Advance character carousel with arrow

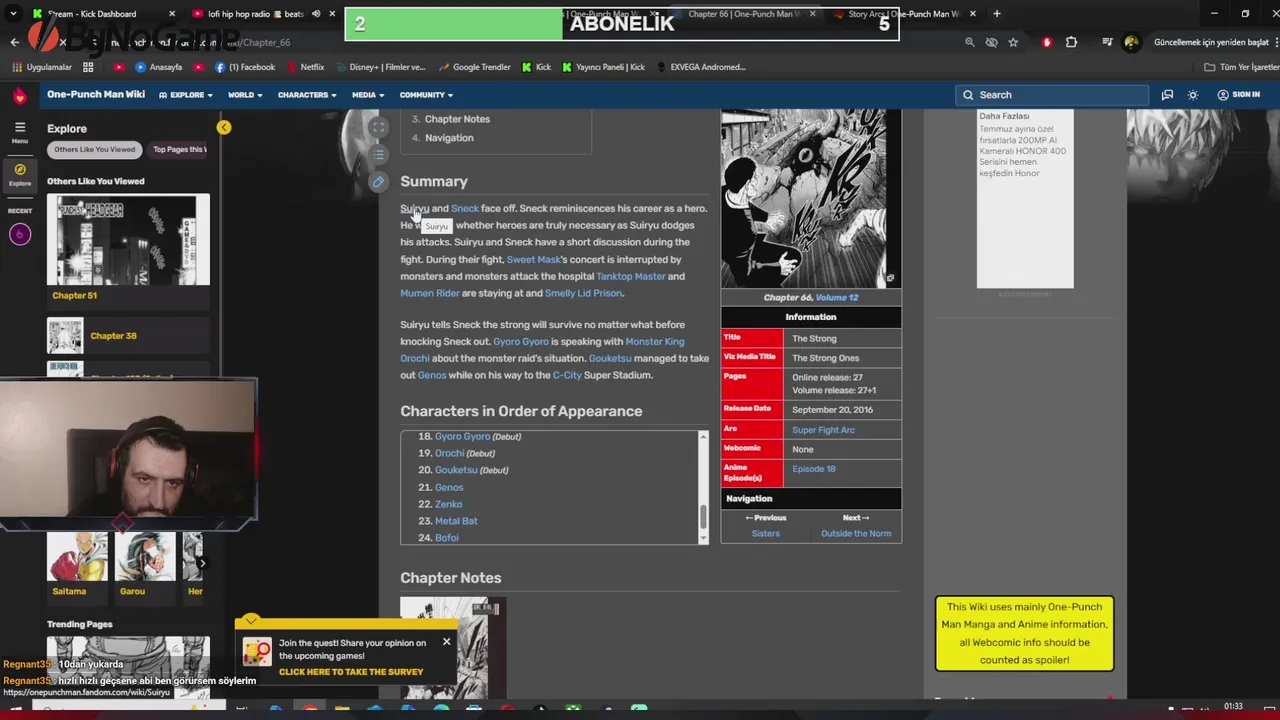201,563
